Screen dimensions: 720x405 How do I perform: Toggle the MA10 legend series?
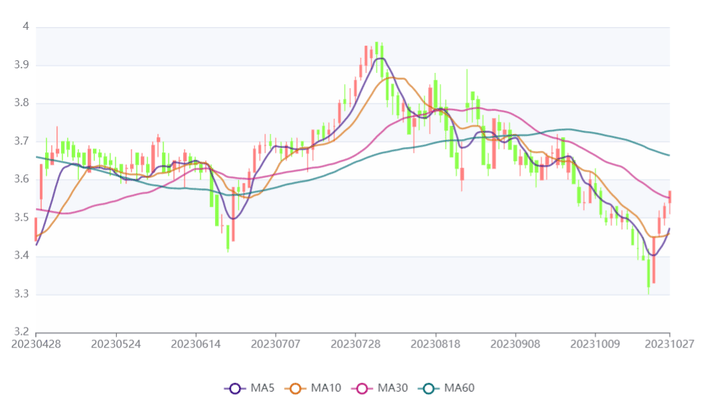coord(313,388)
